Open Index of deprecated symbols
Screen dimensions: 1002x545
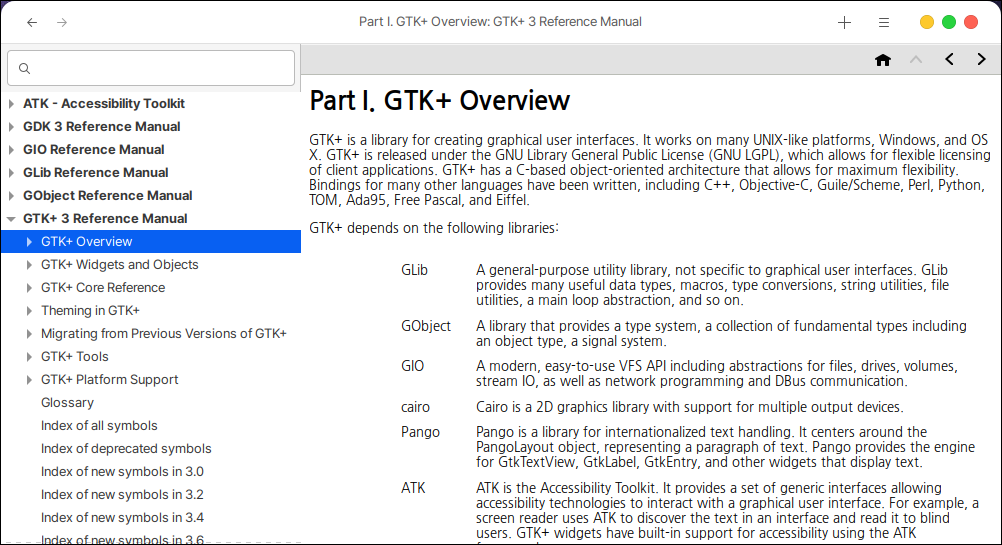tap(126, 449)
